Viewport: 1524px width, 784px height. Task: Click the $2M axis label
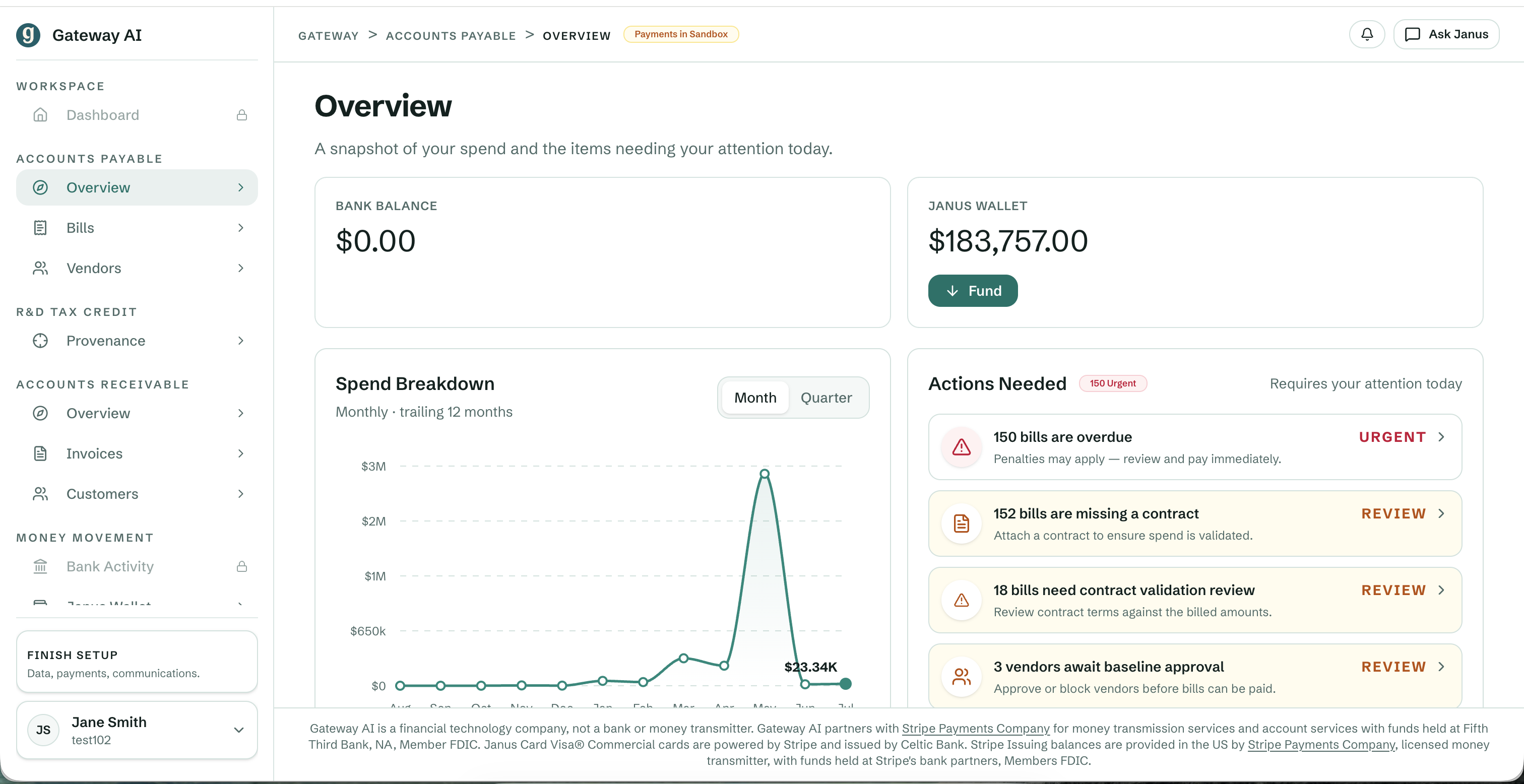[x=373, y=521]
